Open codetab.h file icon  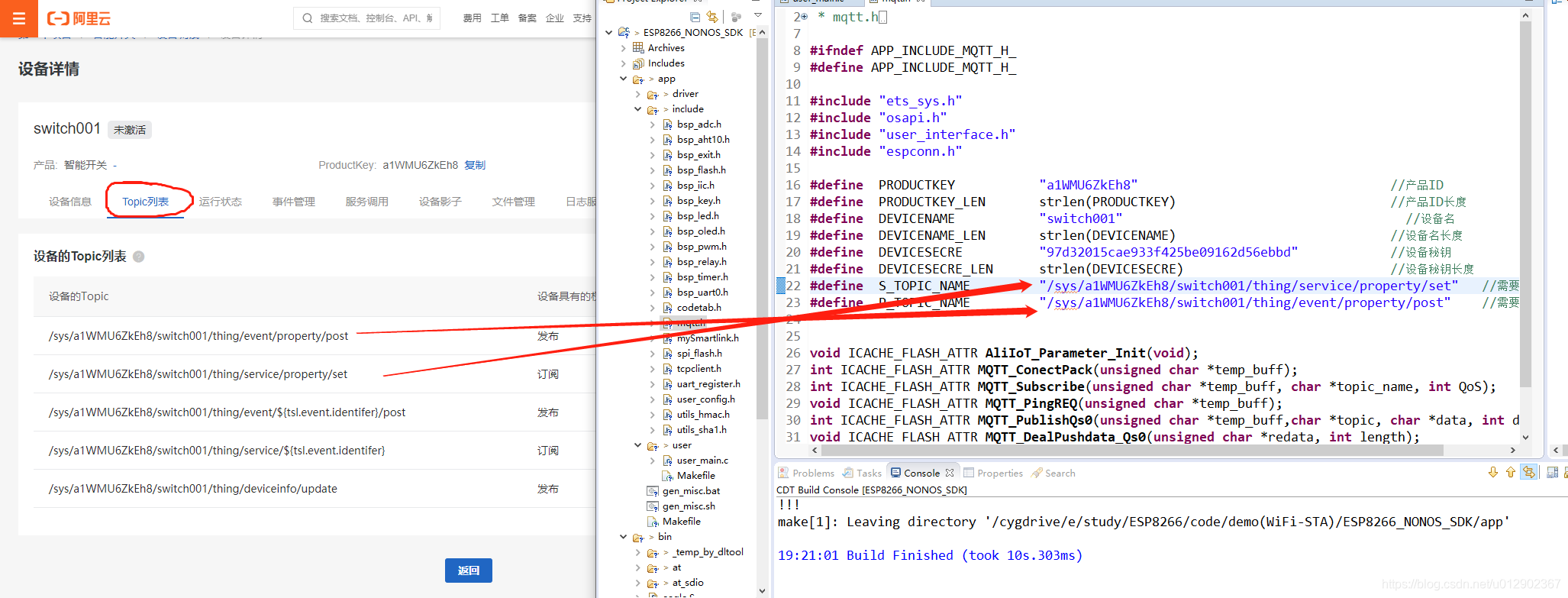pos(667,308)
